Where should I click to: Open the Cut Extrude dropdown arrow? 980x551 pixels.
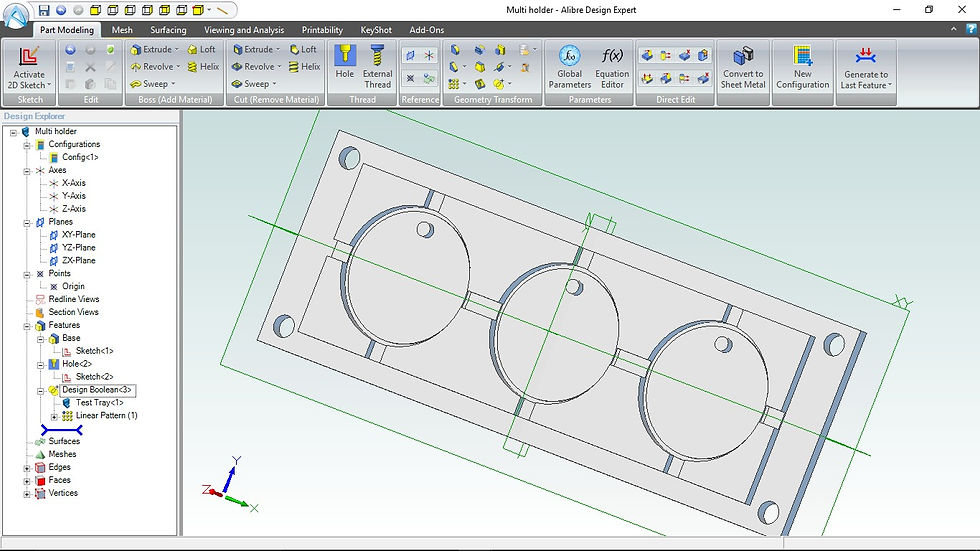pos(278,49)
